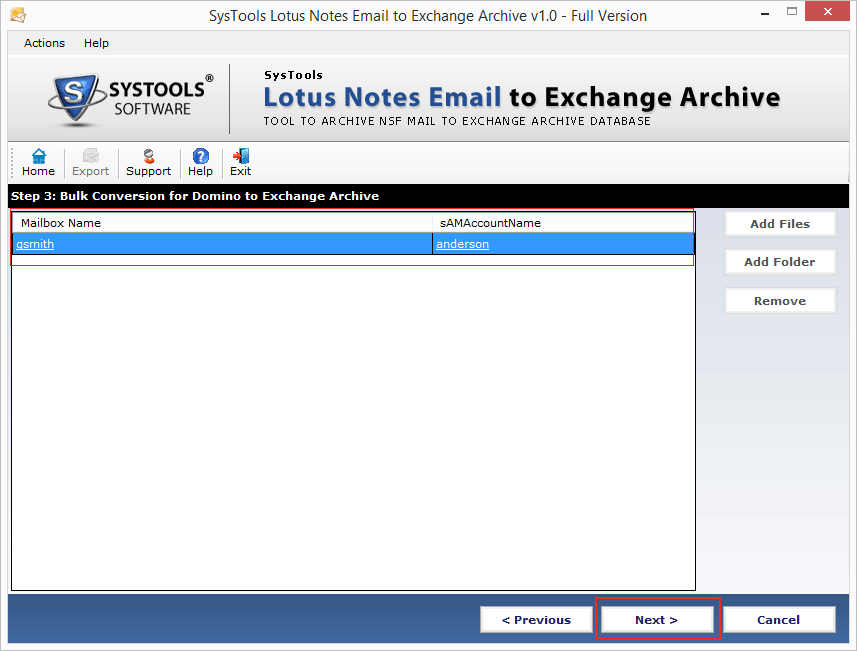Proceed with the Next button
Image resolution: width=857 pixels, height=651 pixels.
(x=657, y=620)
